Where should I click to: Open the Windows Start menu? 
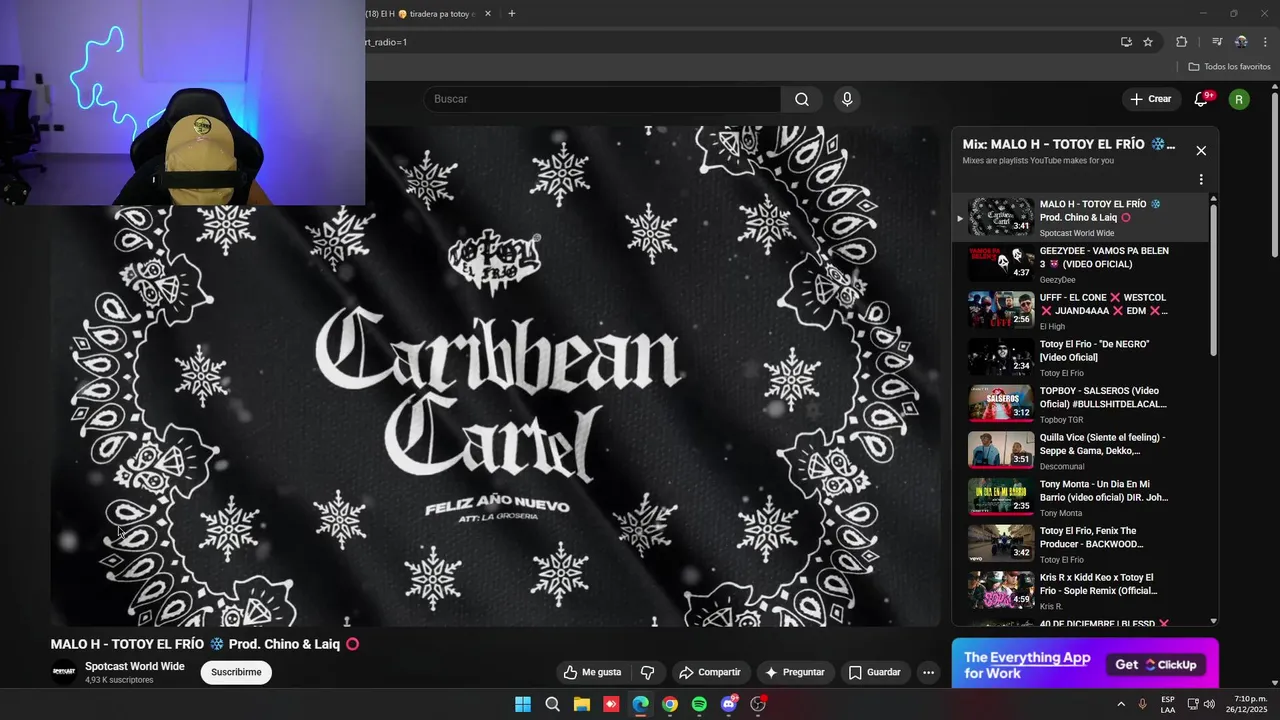coord(523,704)
